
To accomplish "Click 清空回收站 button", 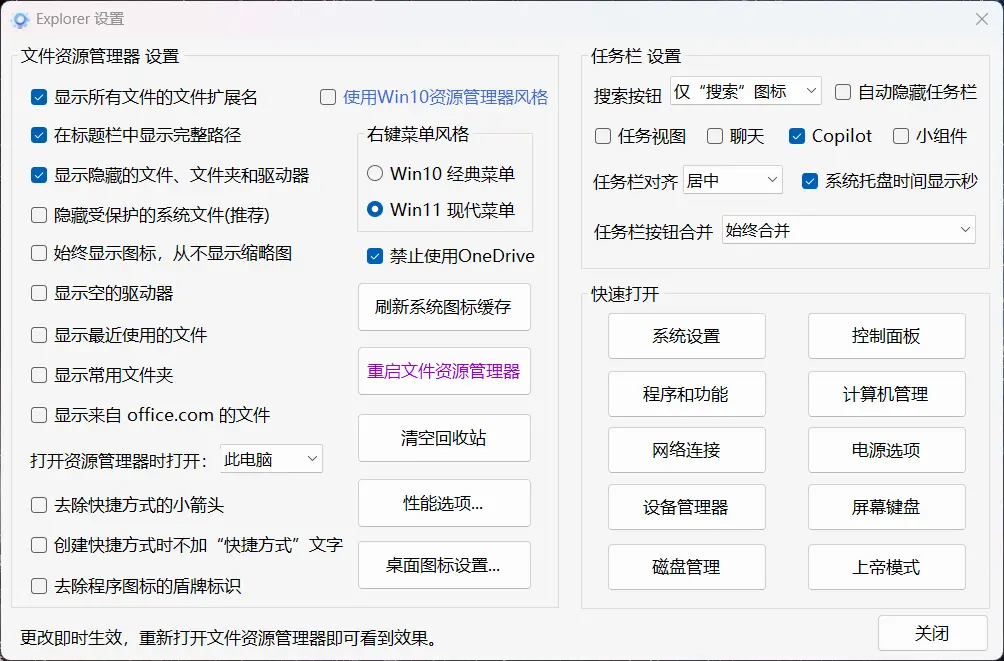I will point(444,438).
